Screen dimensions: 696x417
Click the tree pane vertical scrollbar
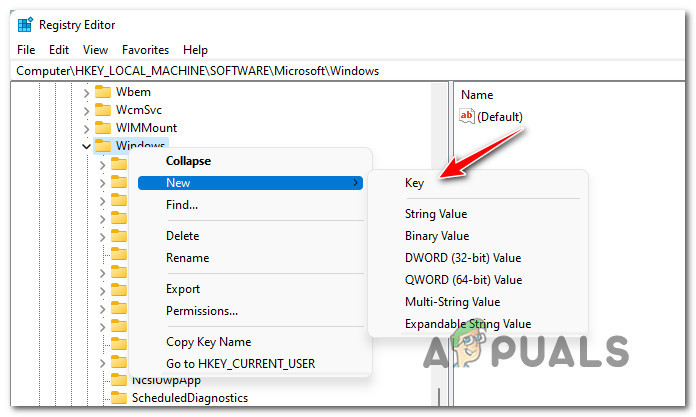click(439, 244)
